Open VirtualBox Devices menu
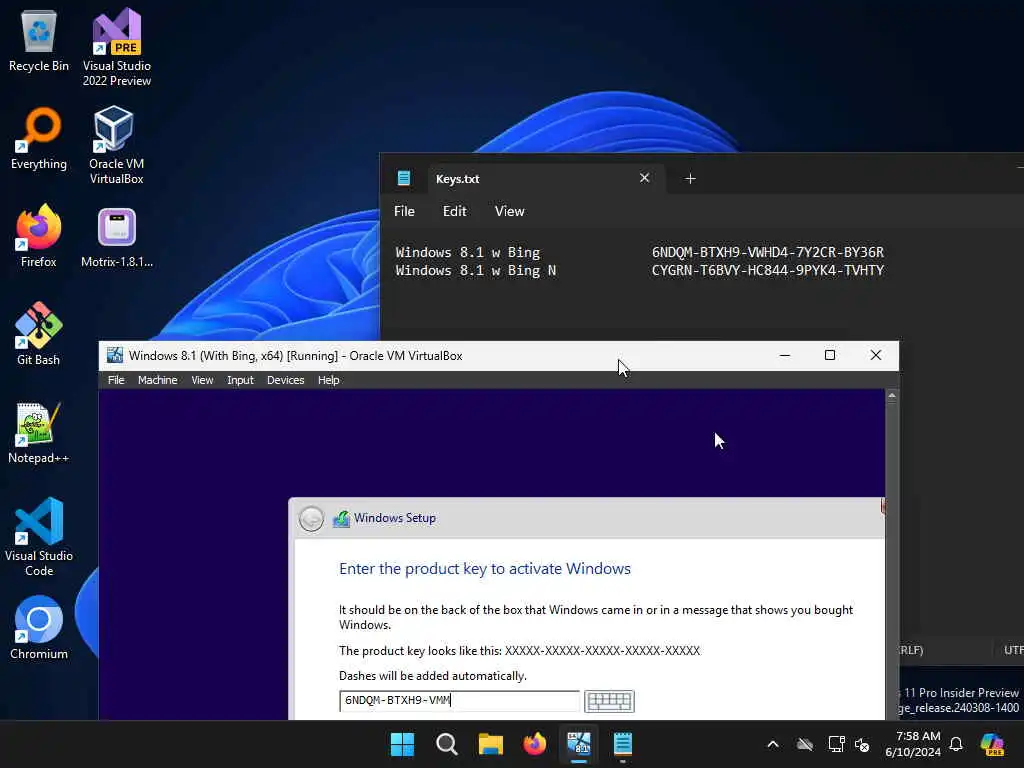 click(x=285, y=380)
